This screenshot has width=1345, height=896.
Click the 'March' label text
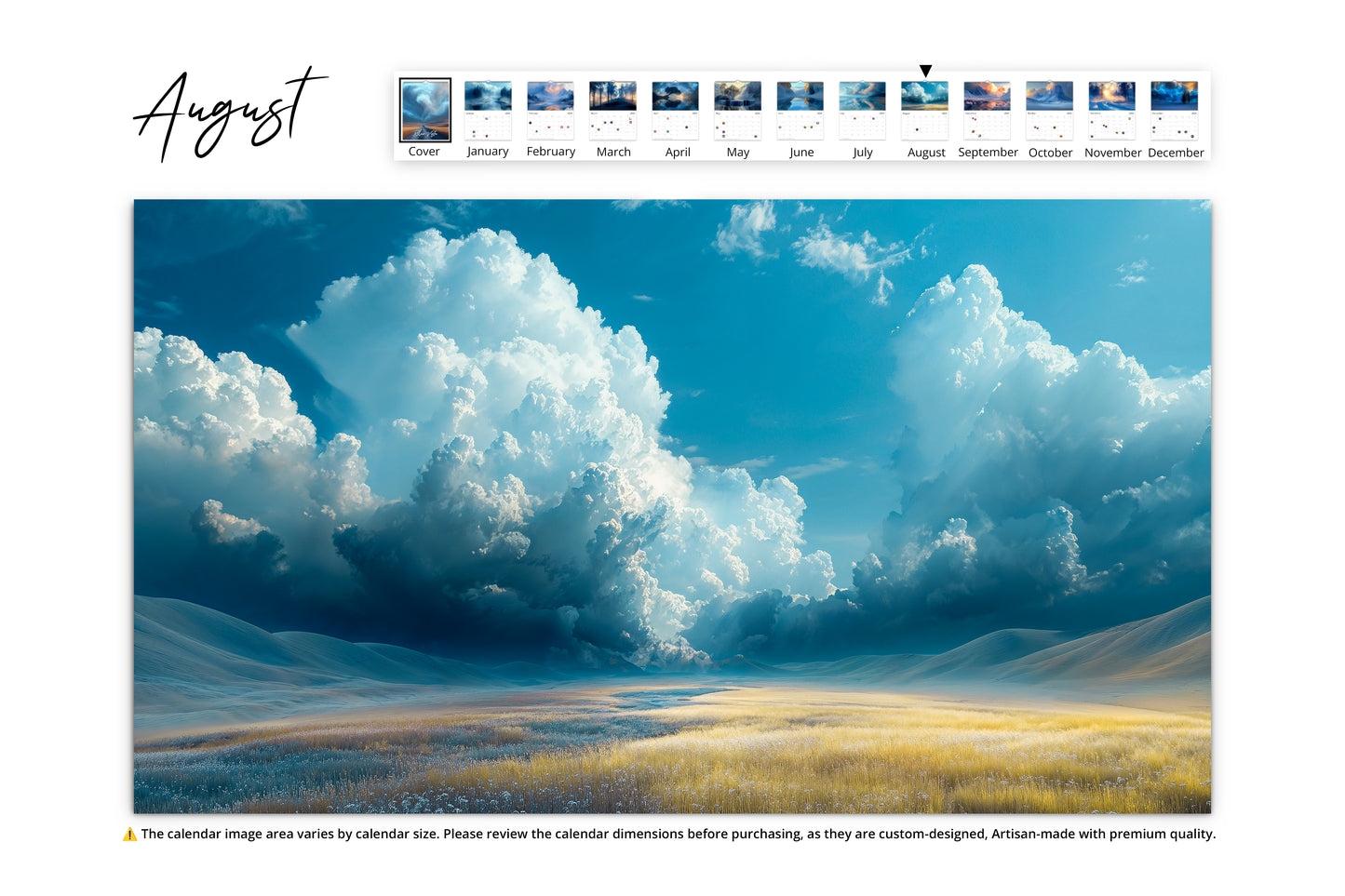click(x=613, y=152)
